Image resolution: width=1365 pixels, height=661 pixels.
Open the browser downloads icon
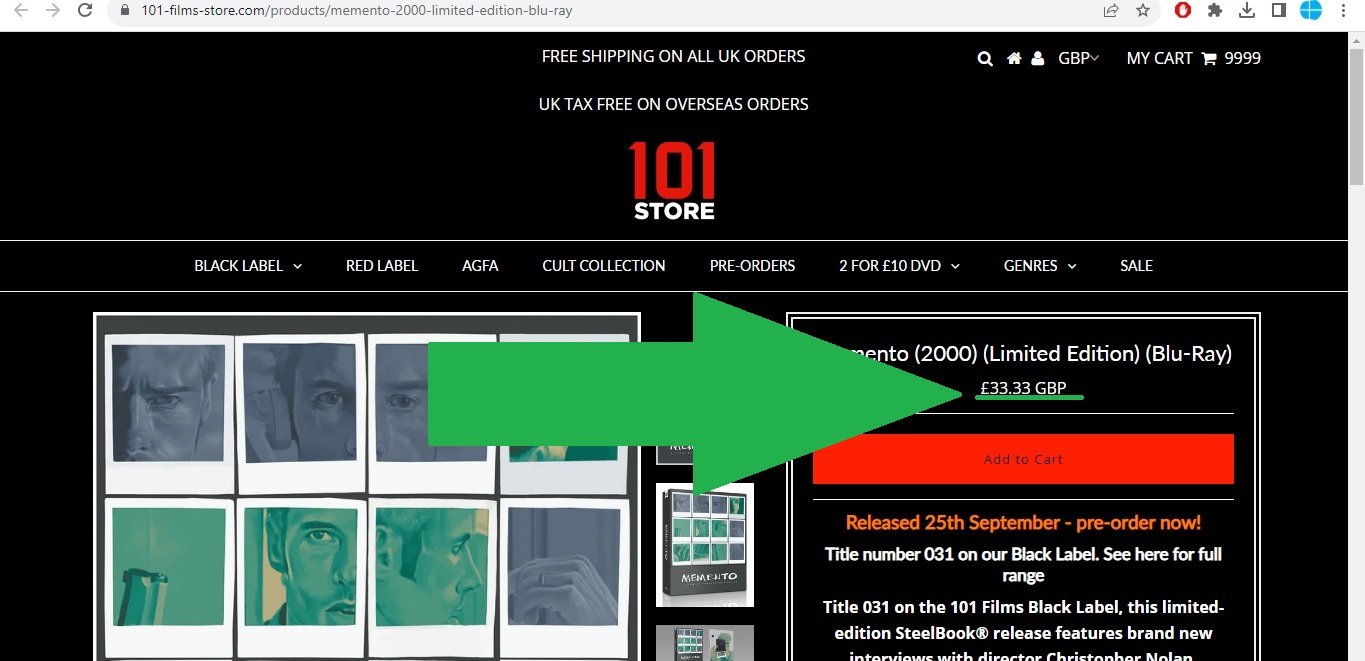pos(1247,10)
